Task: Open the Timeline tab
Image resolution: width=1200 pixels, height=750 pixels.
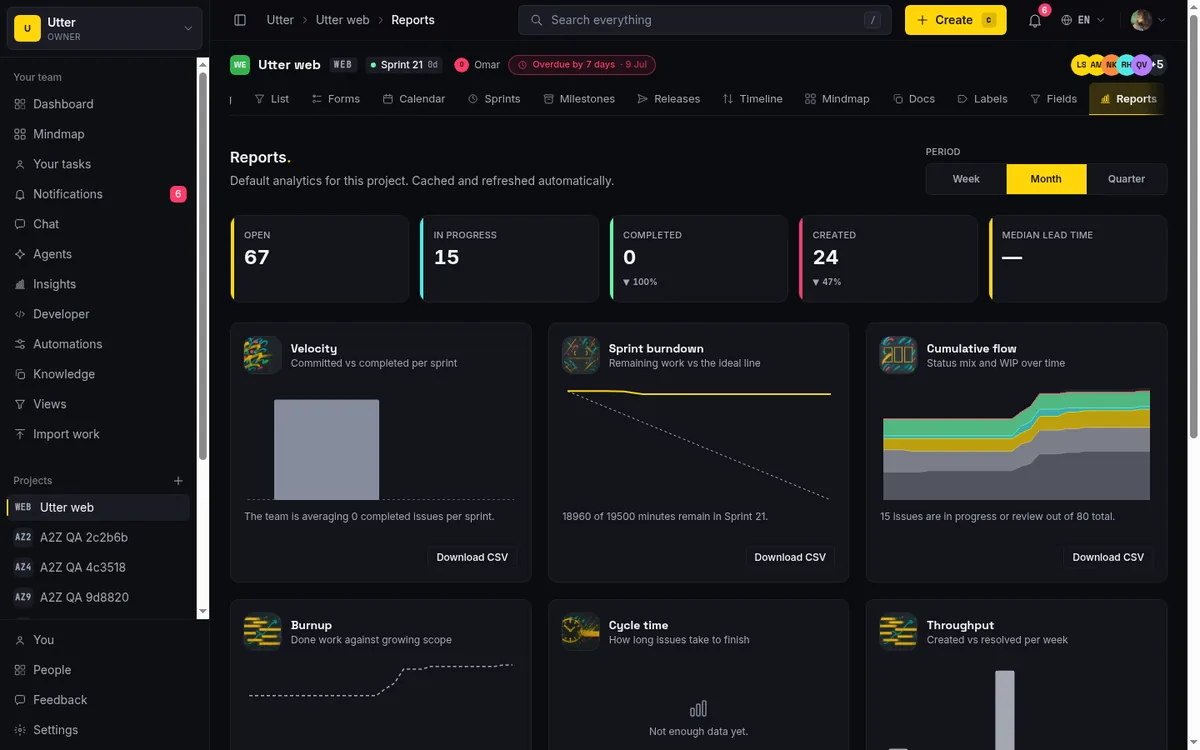Action: point(753,99)
